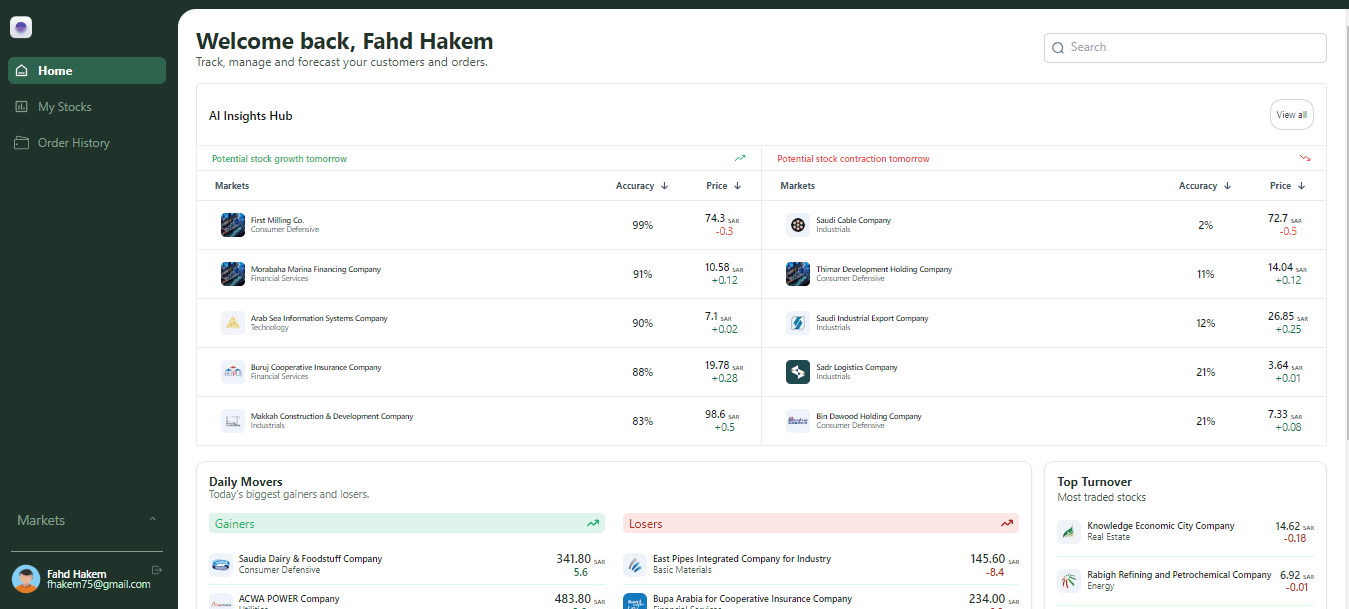Click Sadr Logistics Company logo
Viewport: 1349px width, 609px height.
click(x=798, y=372)
